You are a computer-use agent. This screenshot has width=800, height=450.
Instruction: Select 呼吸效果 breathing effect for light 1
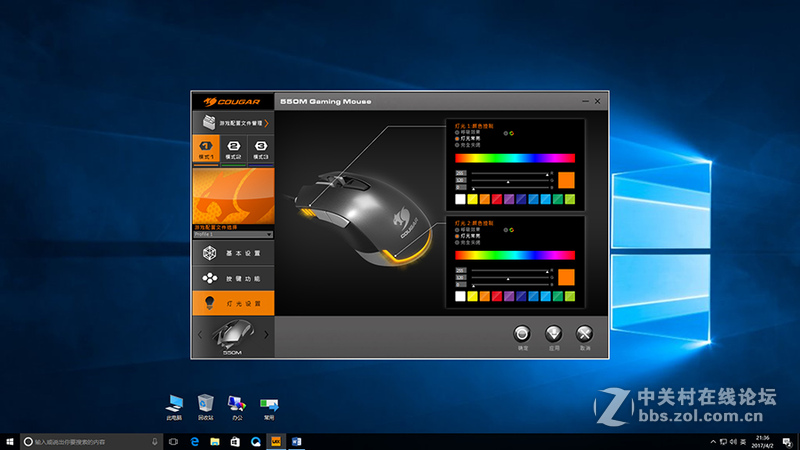click(x=458, y=132)
